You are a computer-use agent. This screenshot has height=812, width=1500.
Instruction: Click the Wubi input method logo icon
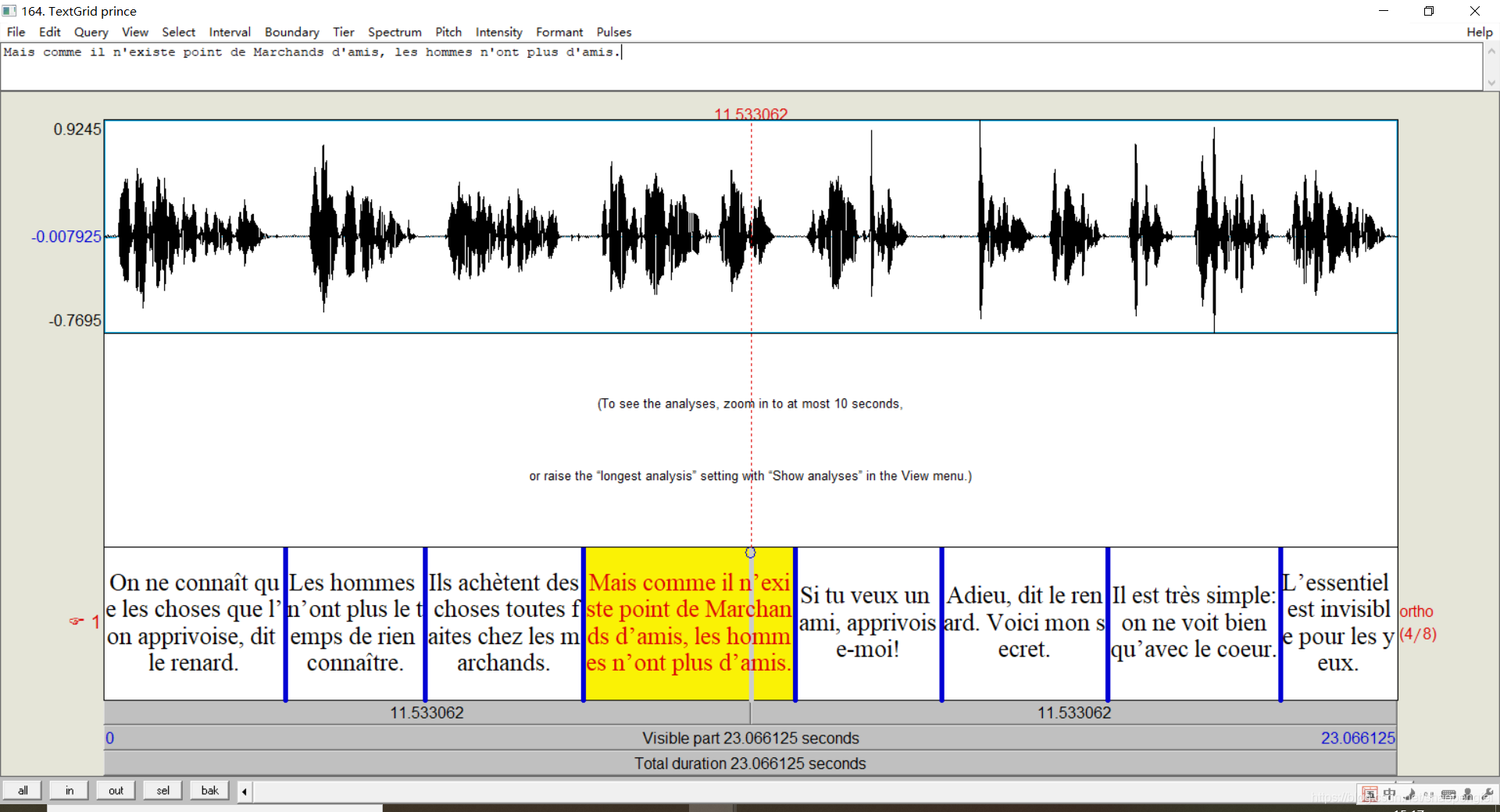1370,795
